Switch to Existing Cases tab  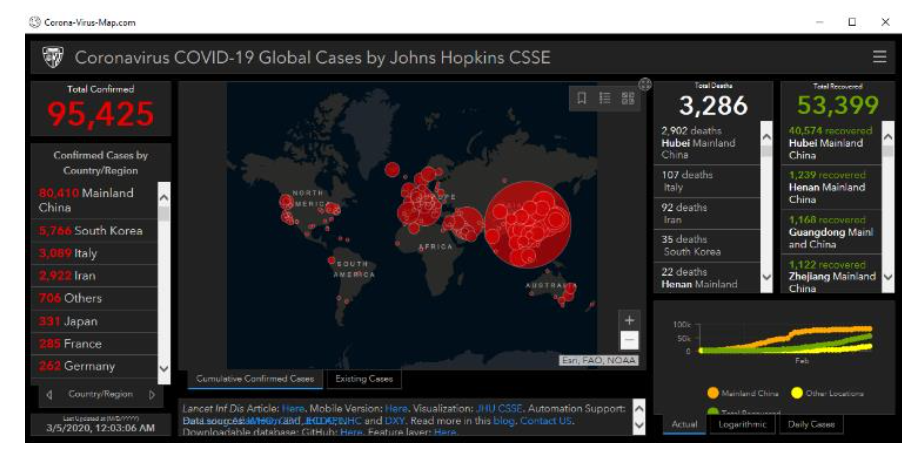(x=364, y=379)
